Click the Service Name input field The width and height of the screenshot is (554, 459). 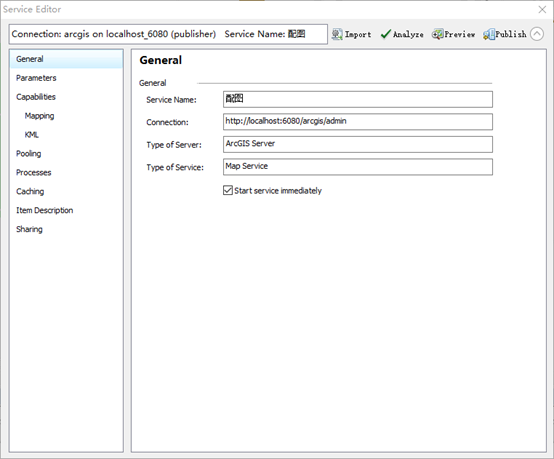(358, 99)
